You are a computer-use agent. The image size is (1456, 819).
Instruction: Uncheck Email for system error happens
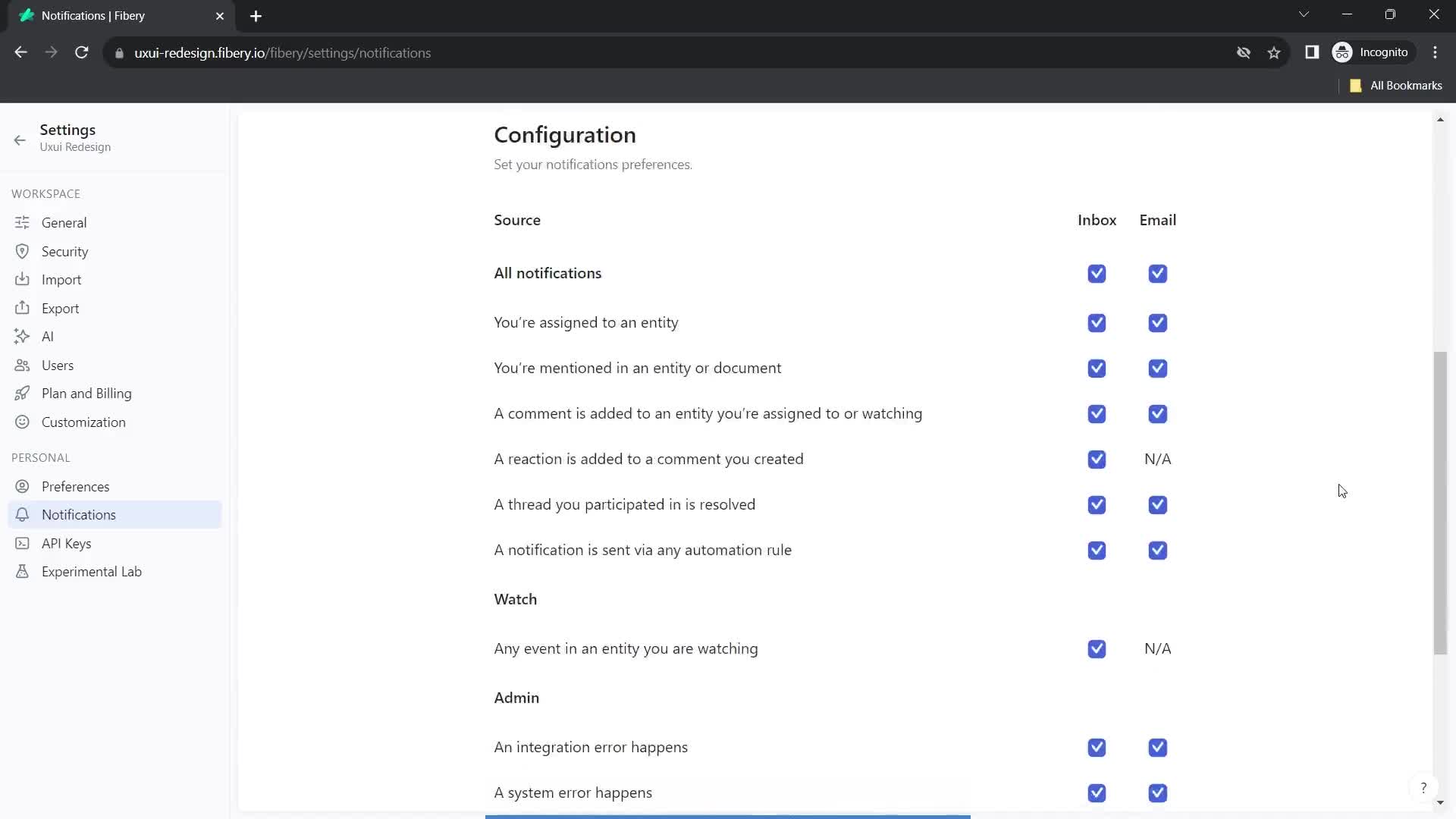(1157, 792)
